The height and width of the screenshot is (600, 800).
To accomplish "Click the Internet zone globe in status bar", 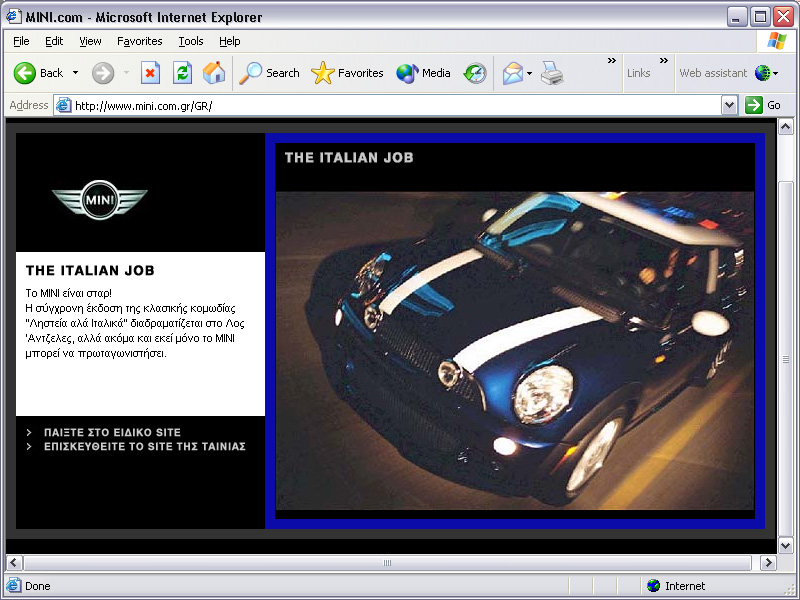I will [x=653, y=586].
